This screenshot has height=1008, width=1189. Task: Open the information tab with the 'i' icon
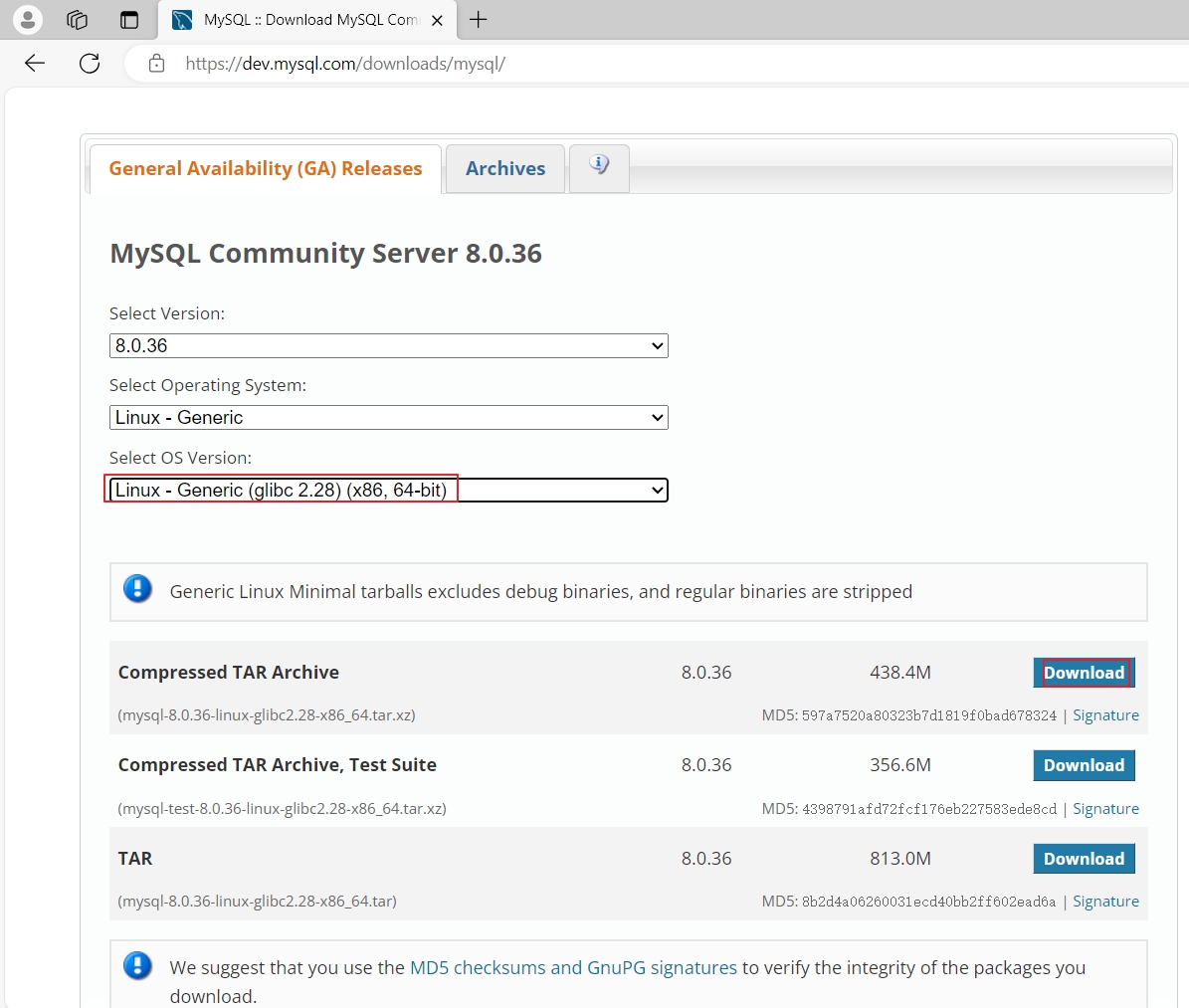pos(599,167)
